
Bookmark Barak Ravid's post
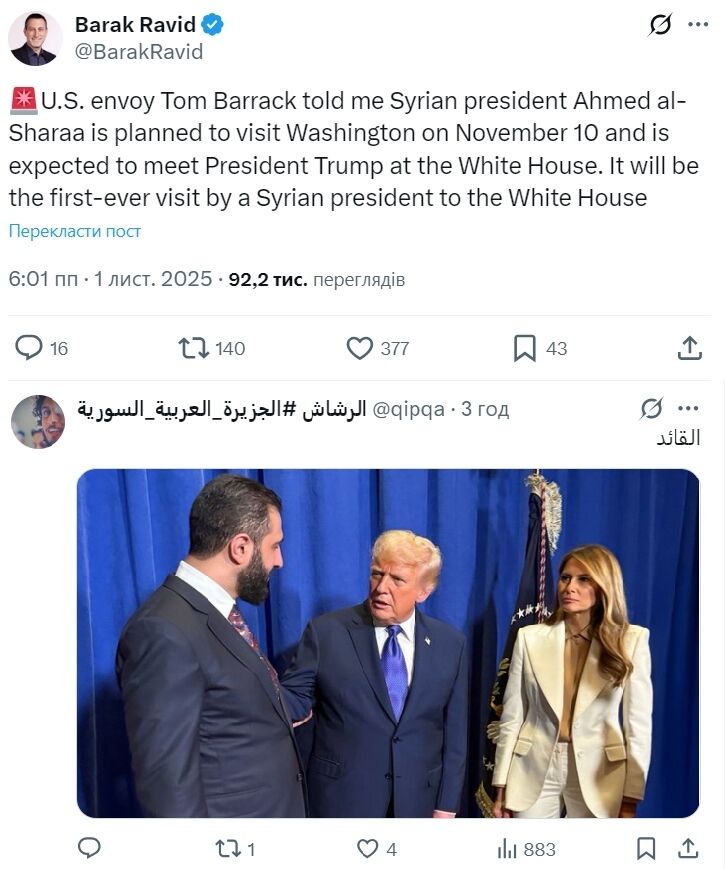(525, 348)
